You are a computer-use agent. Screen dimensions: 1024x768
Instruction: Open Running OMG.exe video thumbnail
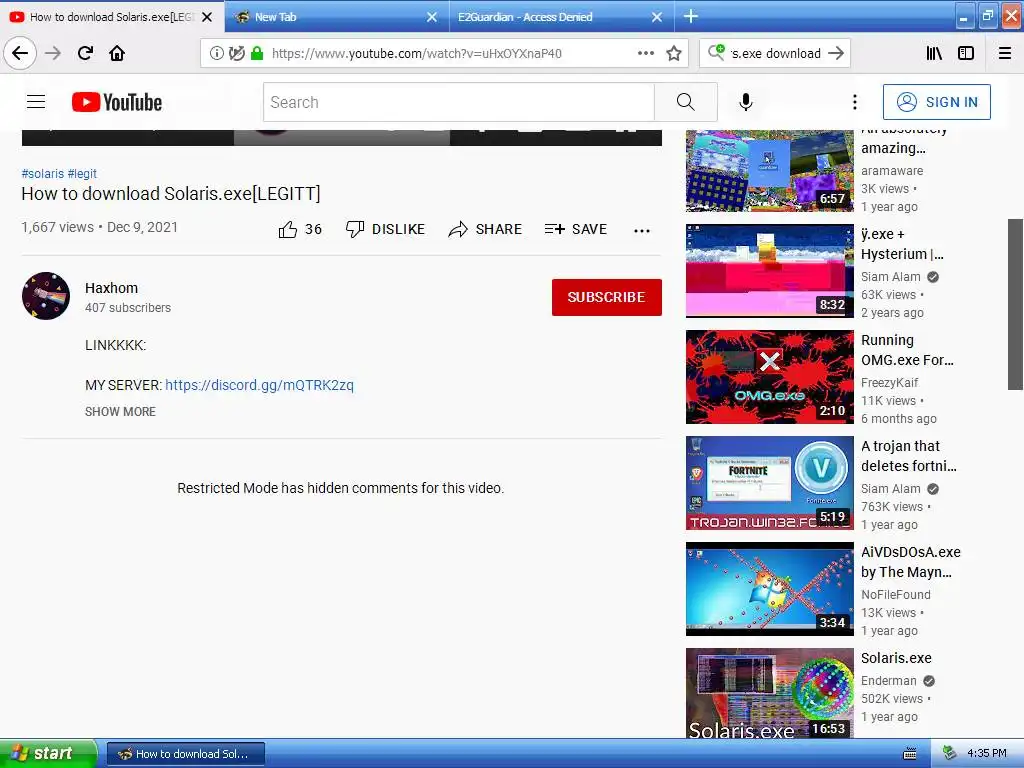coord(769,377)
